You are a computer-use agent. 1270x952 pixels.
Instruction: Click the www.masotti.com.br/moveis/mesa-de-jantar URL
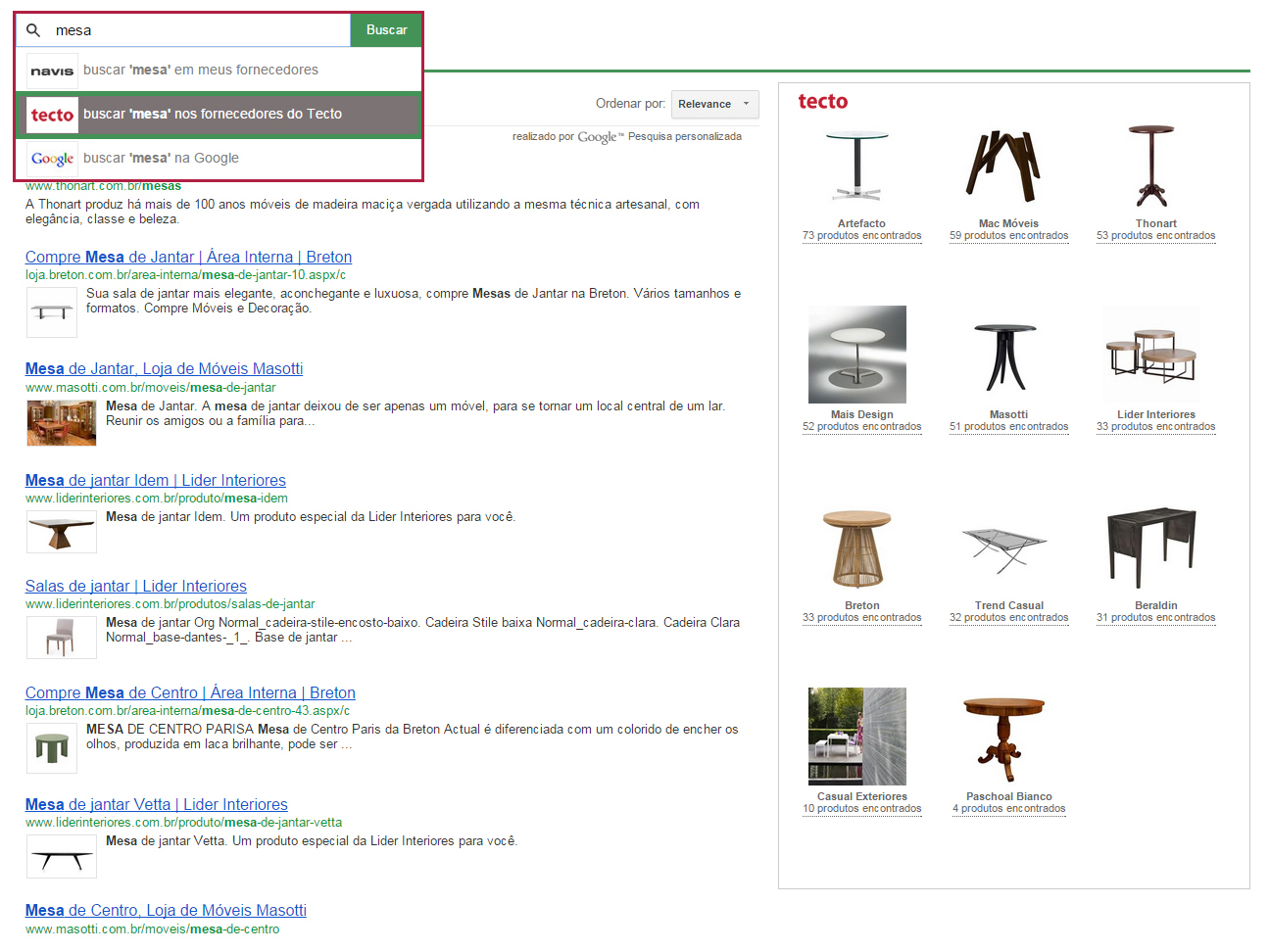(151, 388)
